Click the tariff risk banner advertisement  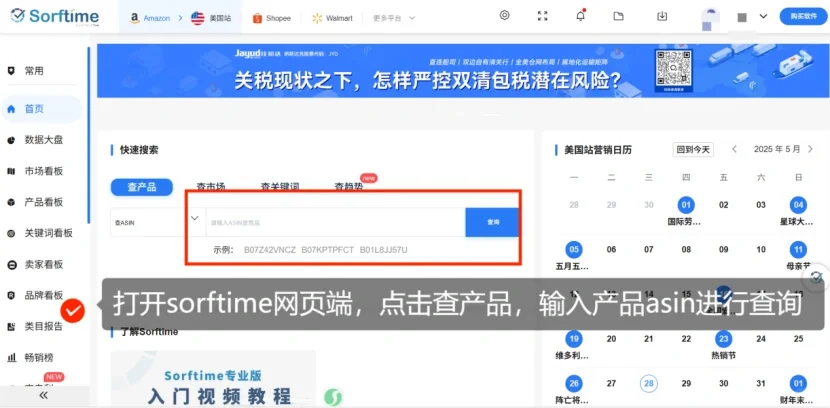click(x=463, y=70)
